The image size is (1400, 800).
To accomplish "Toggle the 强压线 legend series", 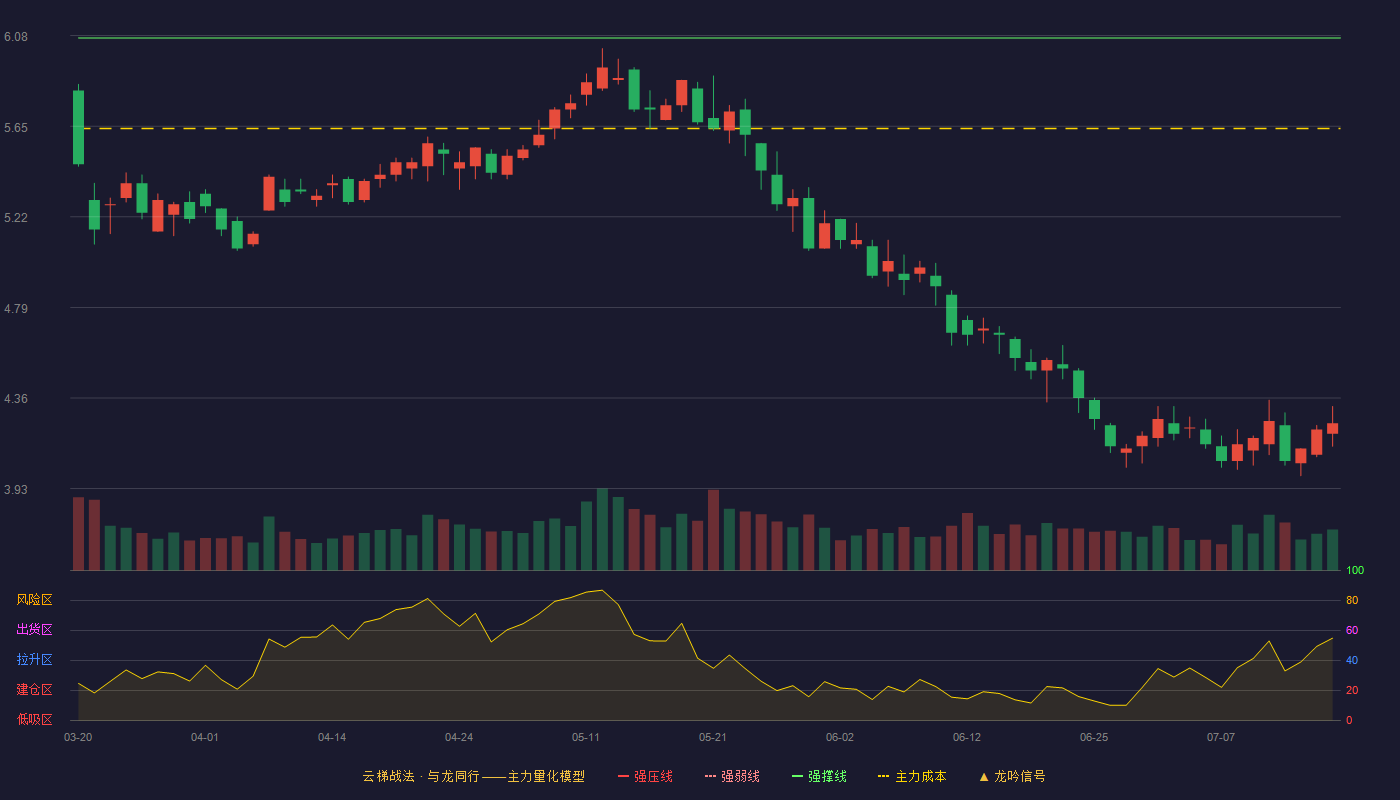I will coord(645,776).
